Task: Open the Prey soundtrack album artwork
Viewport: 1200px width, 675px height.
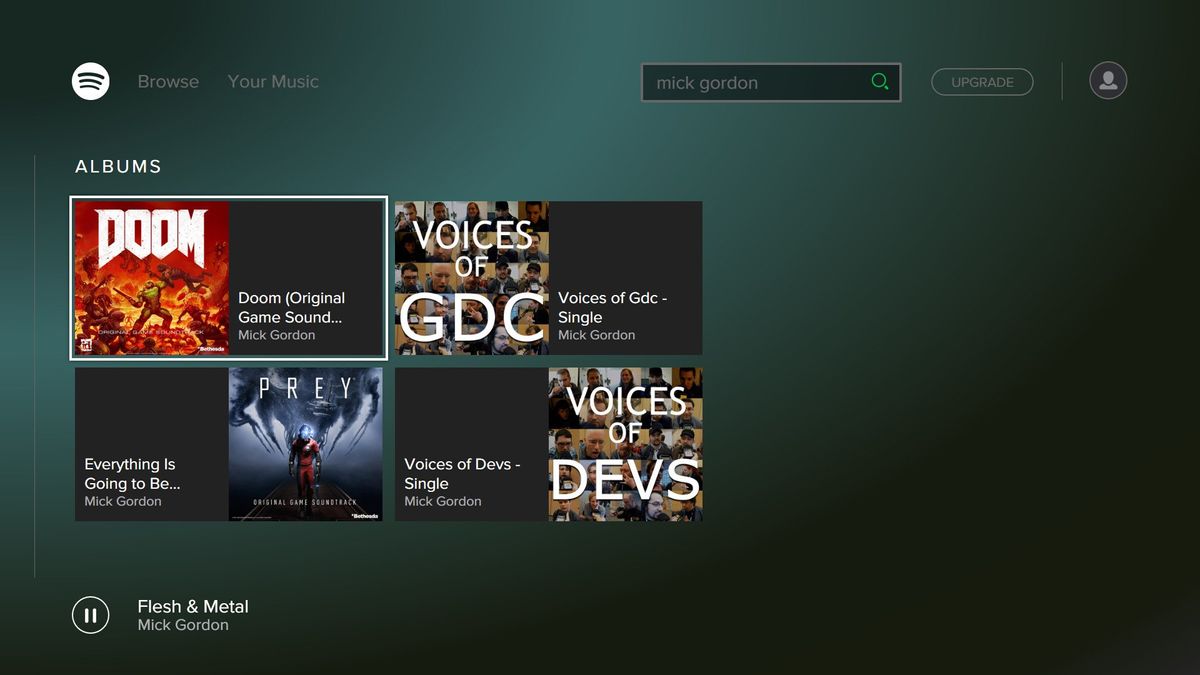Action: click(305, 444)
